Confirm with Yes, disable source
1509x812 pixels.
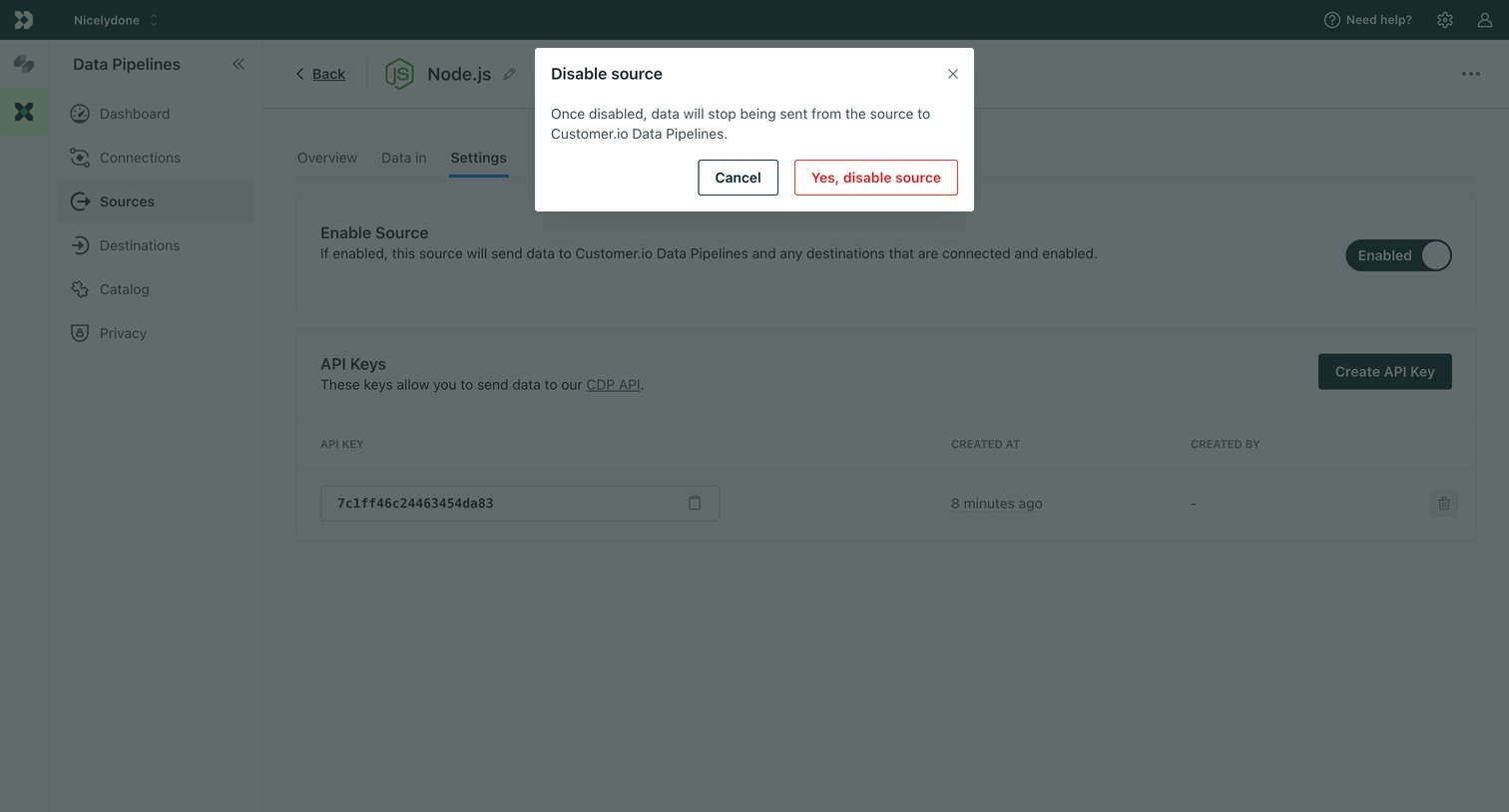click(876, 178)
